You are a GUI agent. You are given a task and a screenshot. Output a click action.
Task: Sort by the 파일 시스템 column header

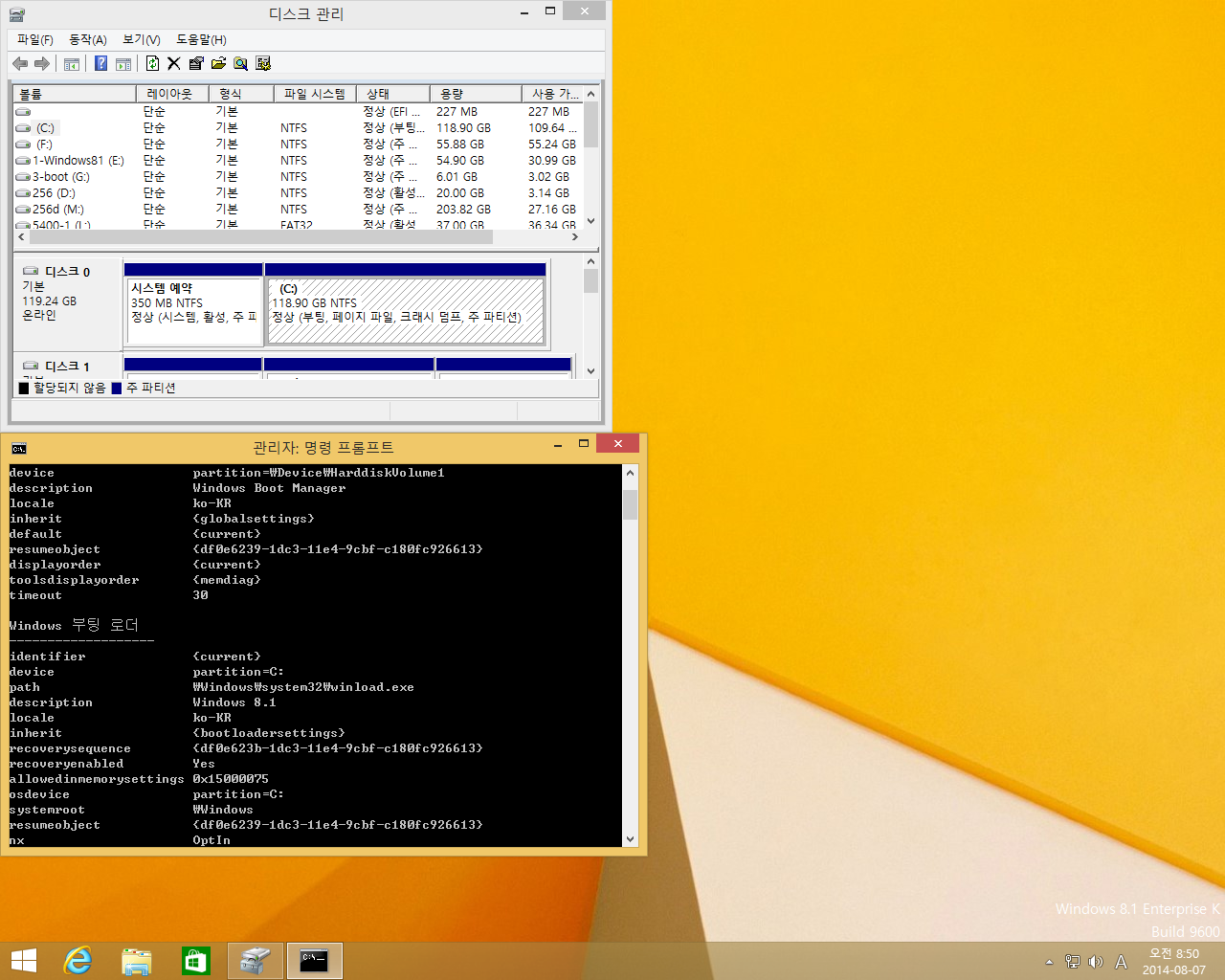click(x=315, y=94)
